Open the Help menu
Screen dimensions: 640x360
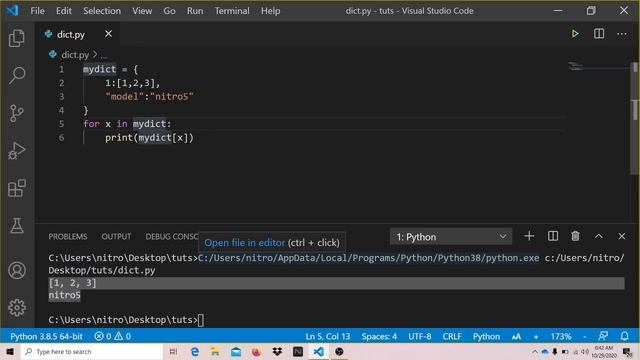[270, 11]
